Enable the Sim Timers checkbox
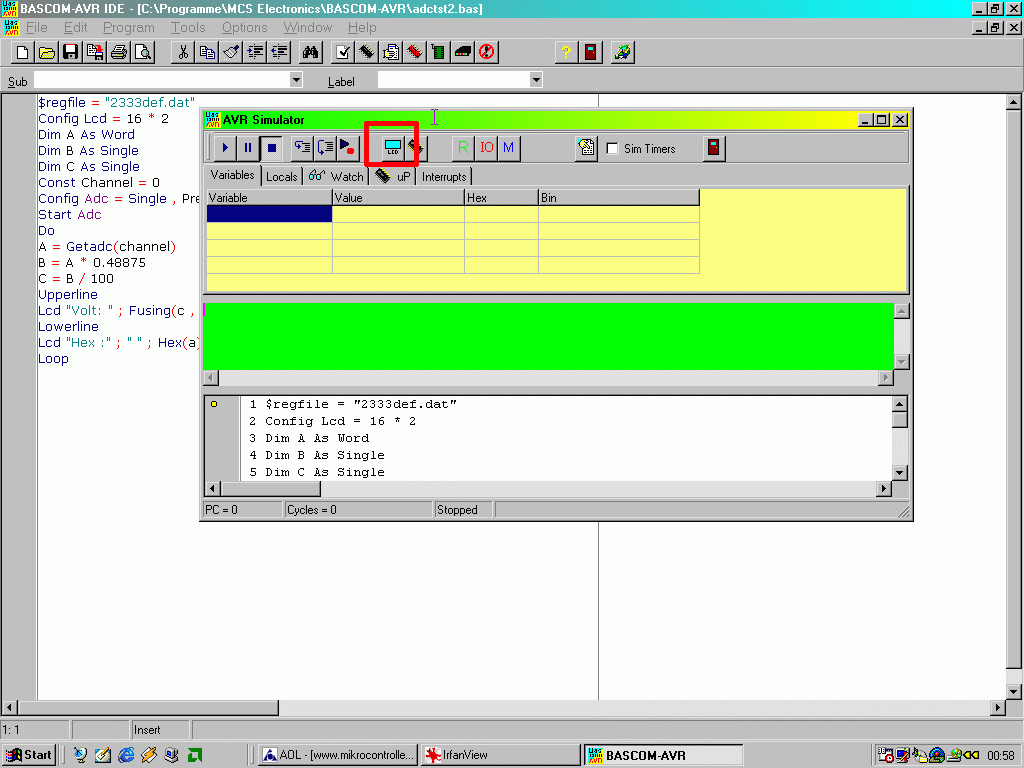This screenshot has height=768, width=1024. point(613,148)
